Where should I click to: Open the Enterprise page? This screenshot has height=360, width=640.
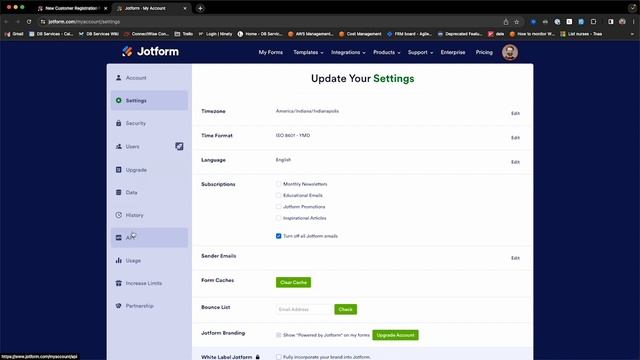coord(453,52)
